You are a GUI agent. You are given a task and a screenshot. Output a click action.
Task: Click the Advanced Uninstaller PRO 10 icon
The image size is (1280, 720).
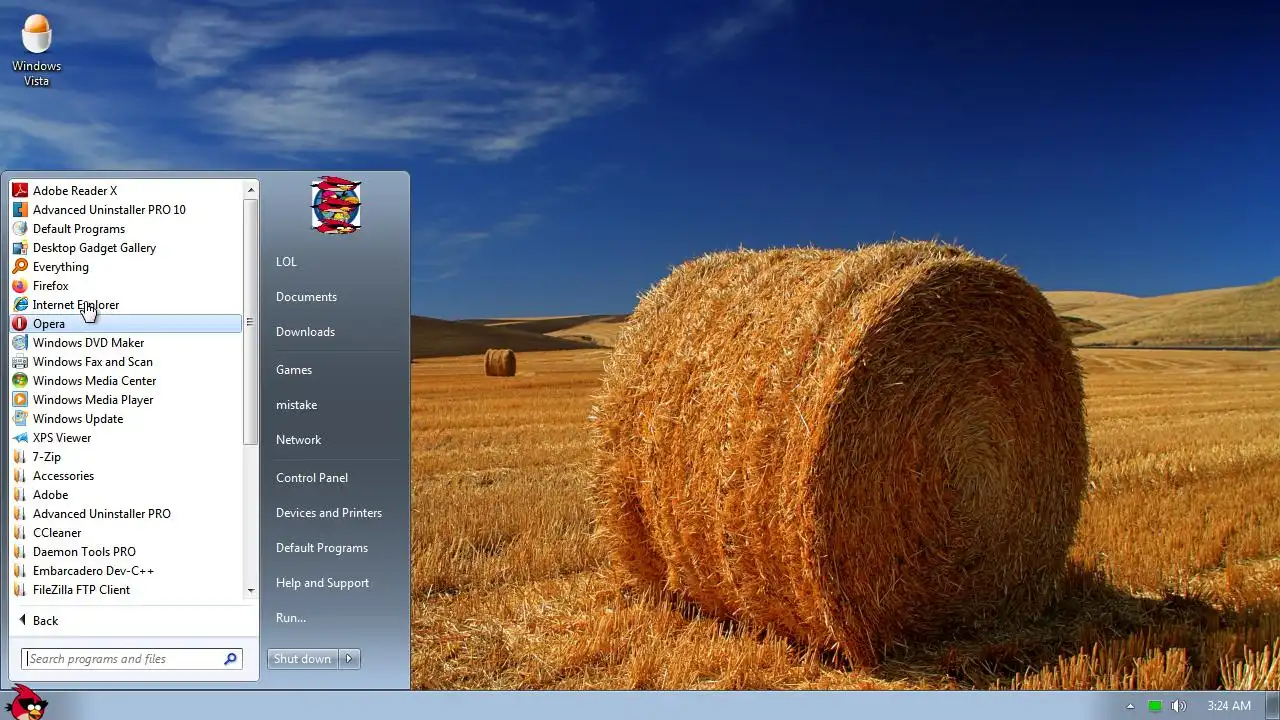pyautogui.click(x=20, y=209)
